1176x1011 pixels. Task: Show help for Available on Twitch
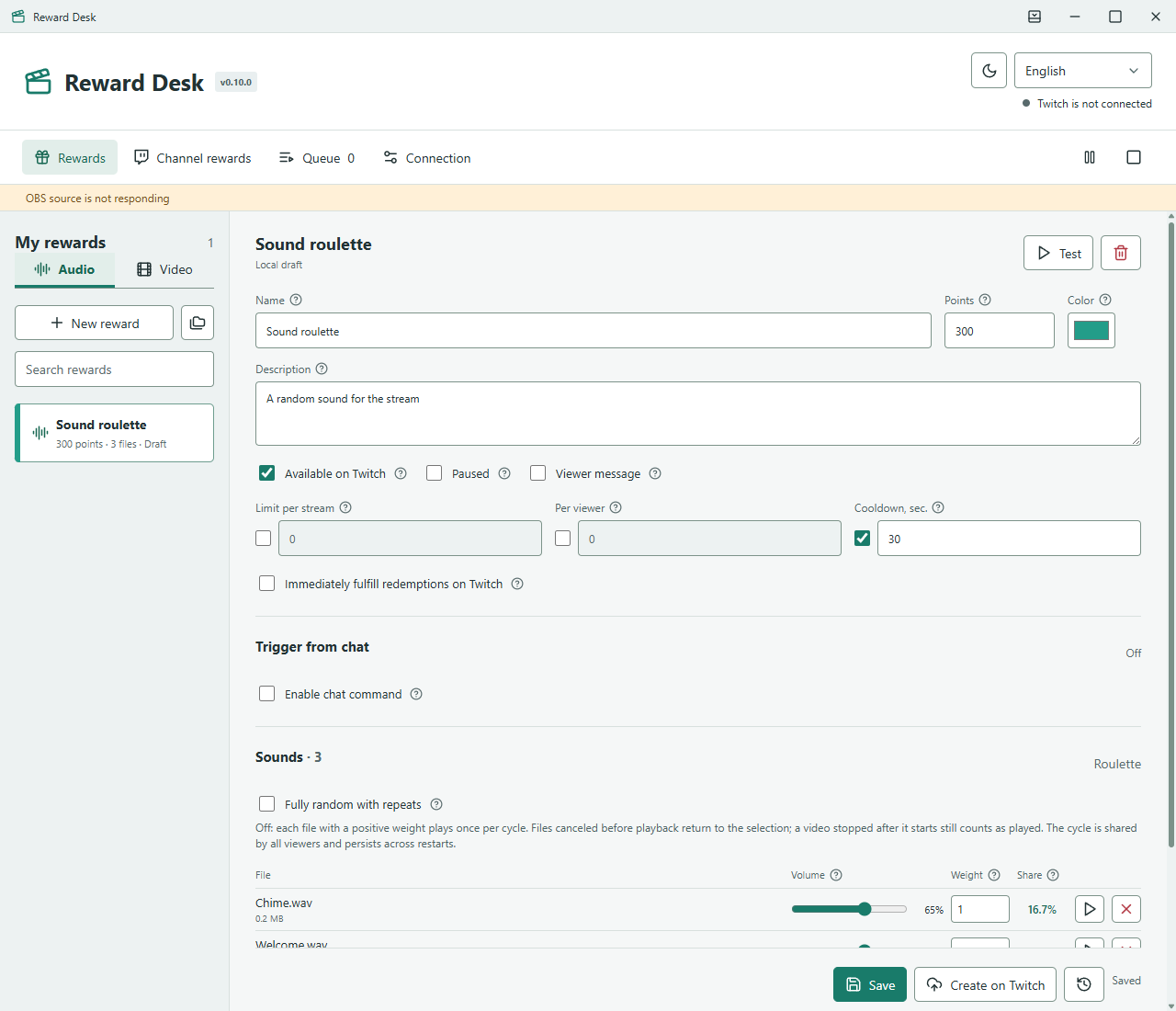coord(401,473)
